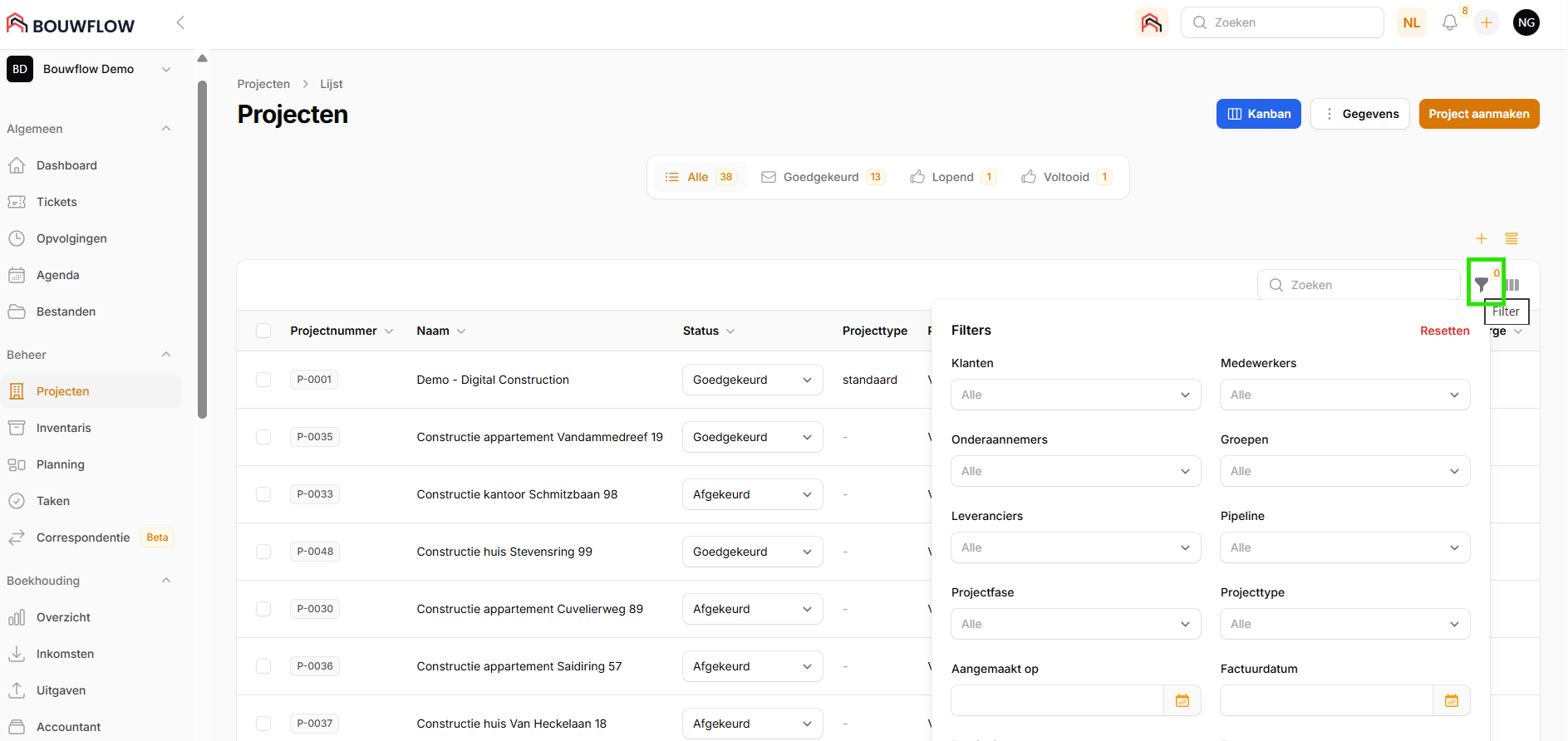Screen dimensions: 1568x741
Task: Open the column visibility icon beside filter
Action: coord(1513,285)
